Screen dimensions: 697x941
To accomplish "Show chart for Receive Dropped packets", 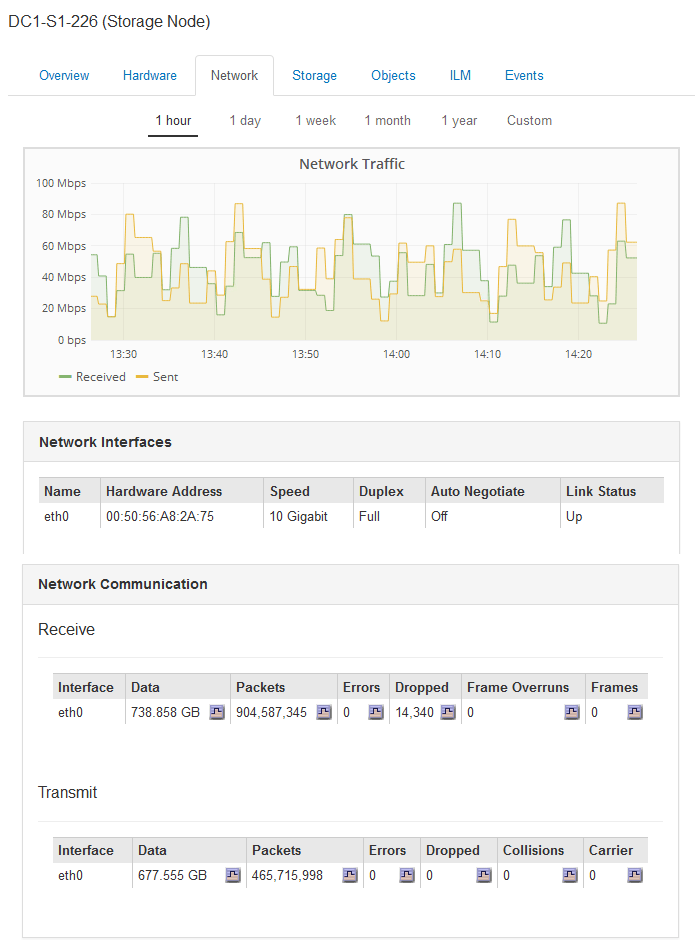I will click(x=448, y=713).
